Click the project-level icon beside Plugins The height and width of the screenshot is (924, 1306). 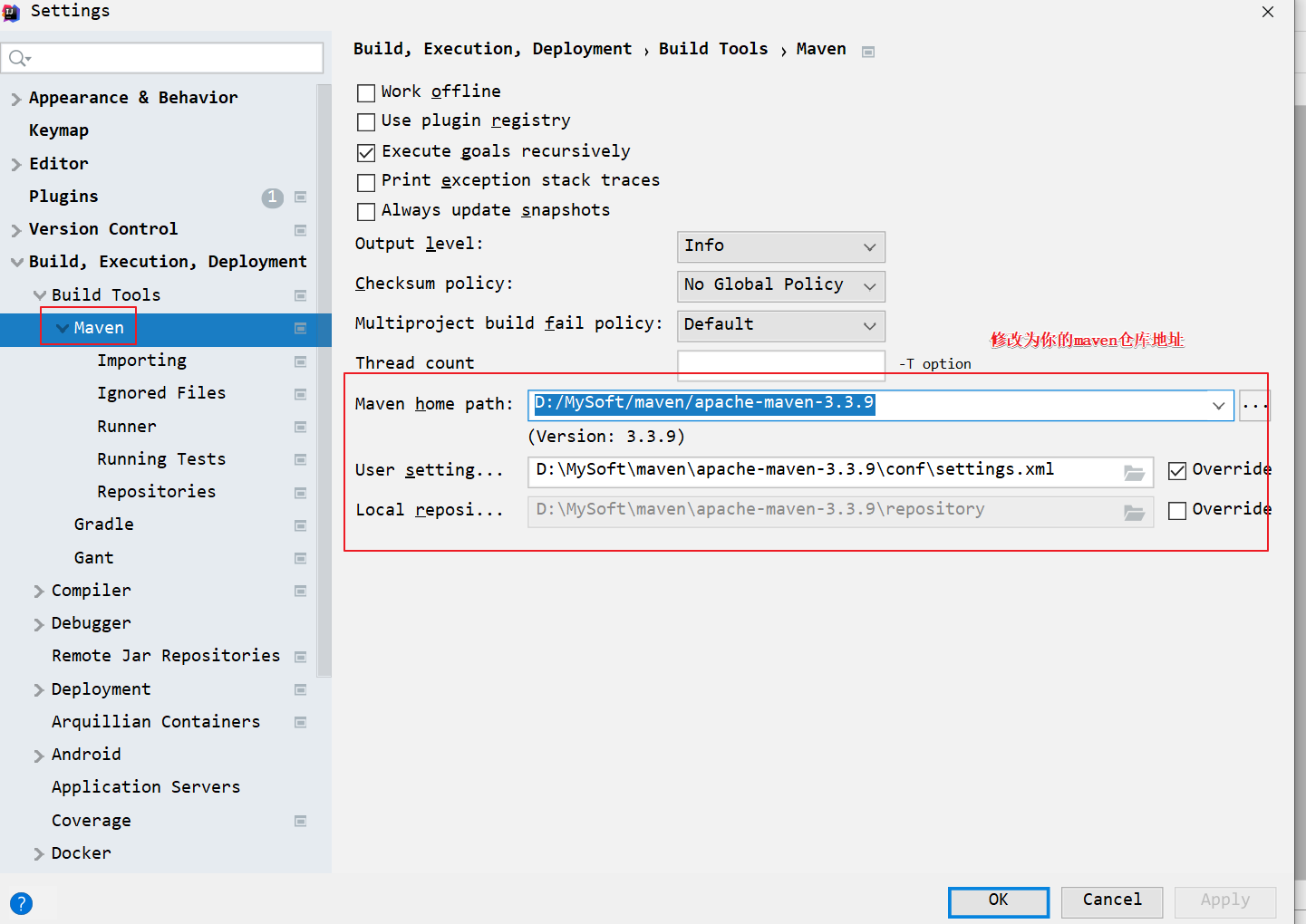pyautogui.click(x=301, y=197)
